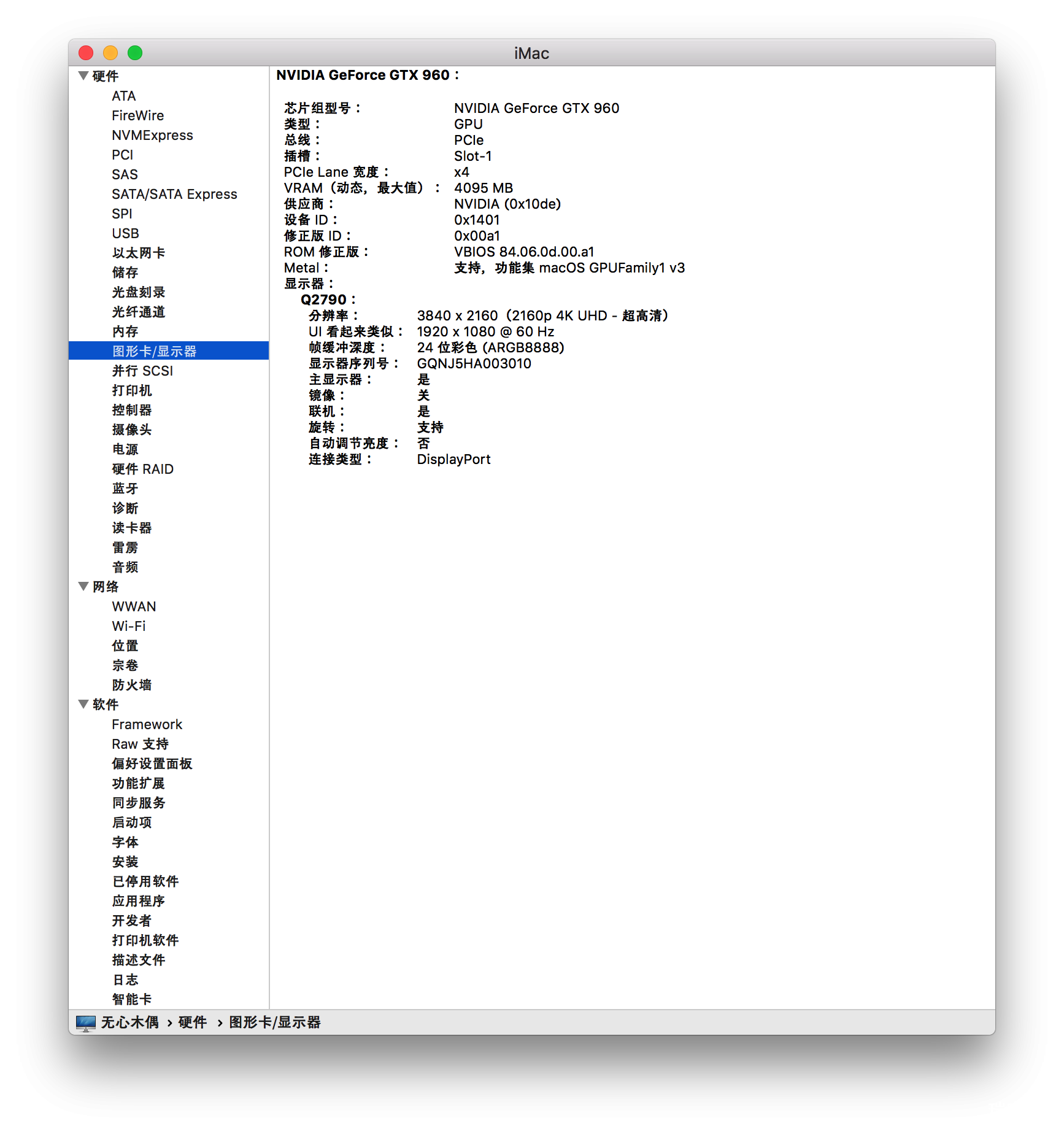Select 电源 in the hardware list
This screenshot has width=1064, height=1133.
(125, 449)
